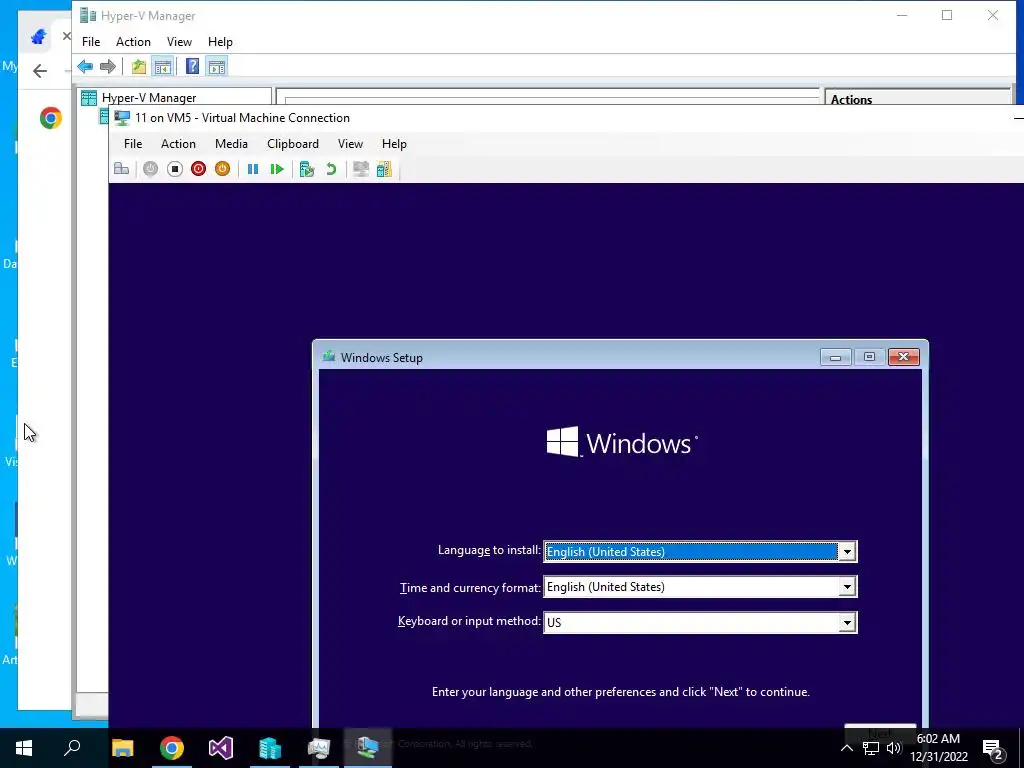This screenshot has width=1024, height=768.
Task: Open the fifth taskbar app with monitor icon
Action: tap(319, 748)
